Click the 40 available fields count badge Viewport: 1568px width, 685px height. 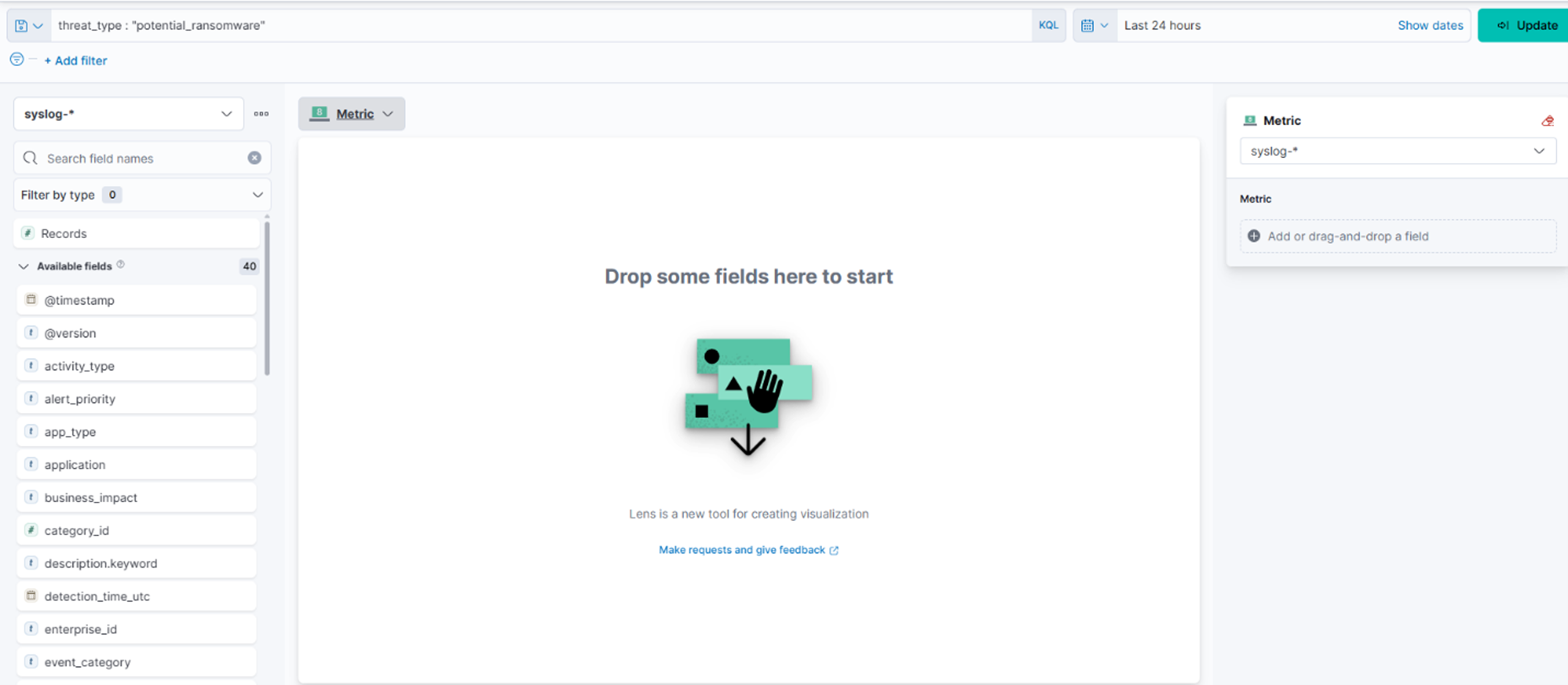coord(249,266)
